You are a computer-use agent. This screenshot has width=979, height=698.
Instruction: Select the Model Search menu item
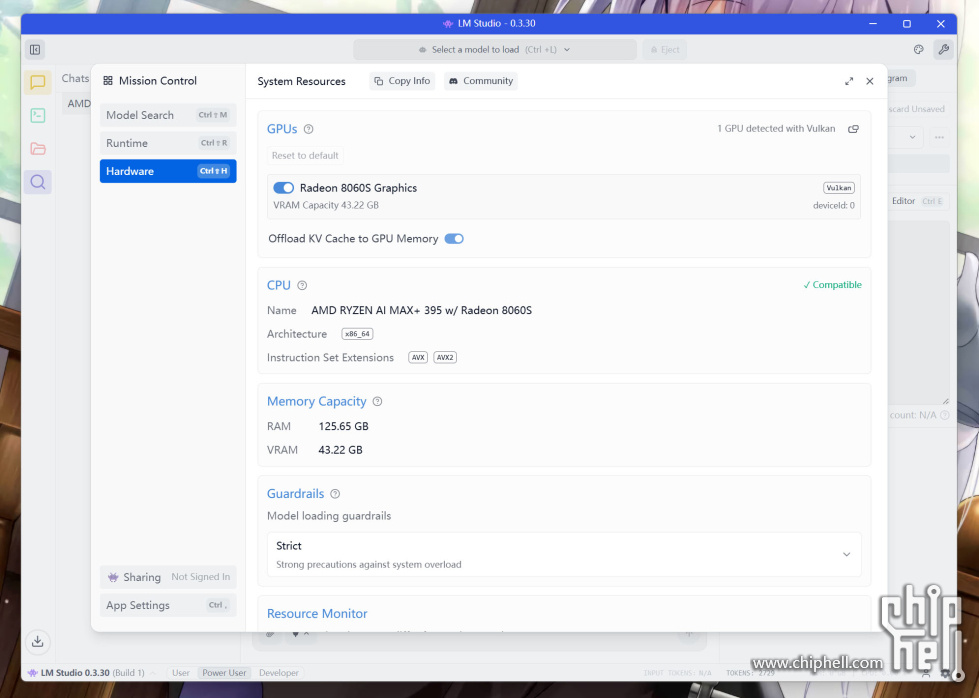point(167,115)
